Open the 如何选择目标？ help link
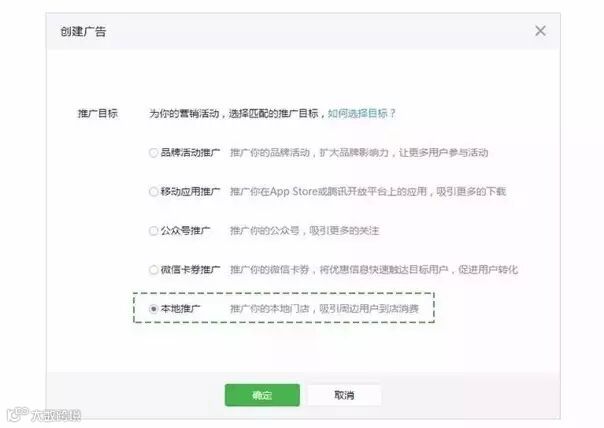 (362, 114)
